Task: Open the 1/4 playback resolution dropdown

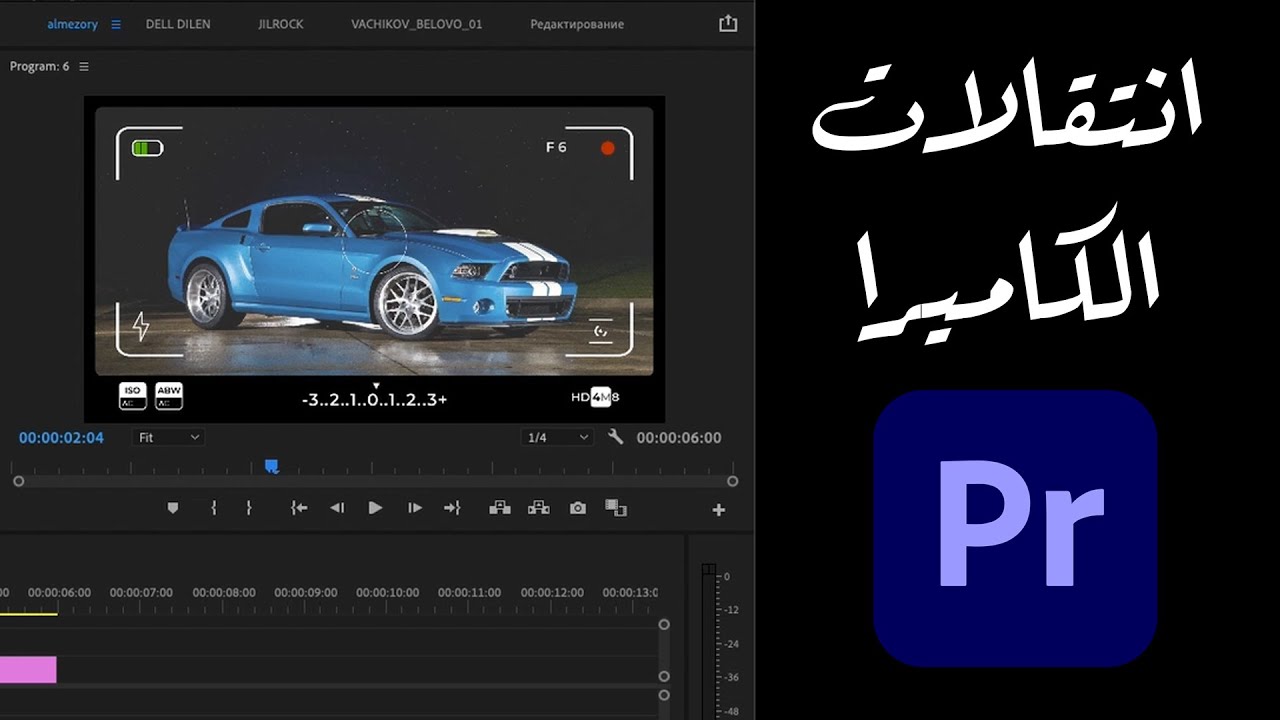Action: coord(558,437)
